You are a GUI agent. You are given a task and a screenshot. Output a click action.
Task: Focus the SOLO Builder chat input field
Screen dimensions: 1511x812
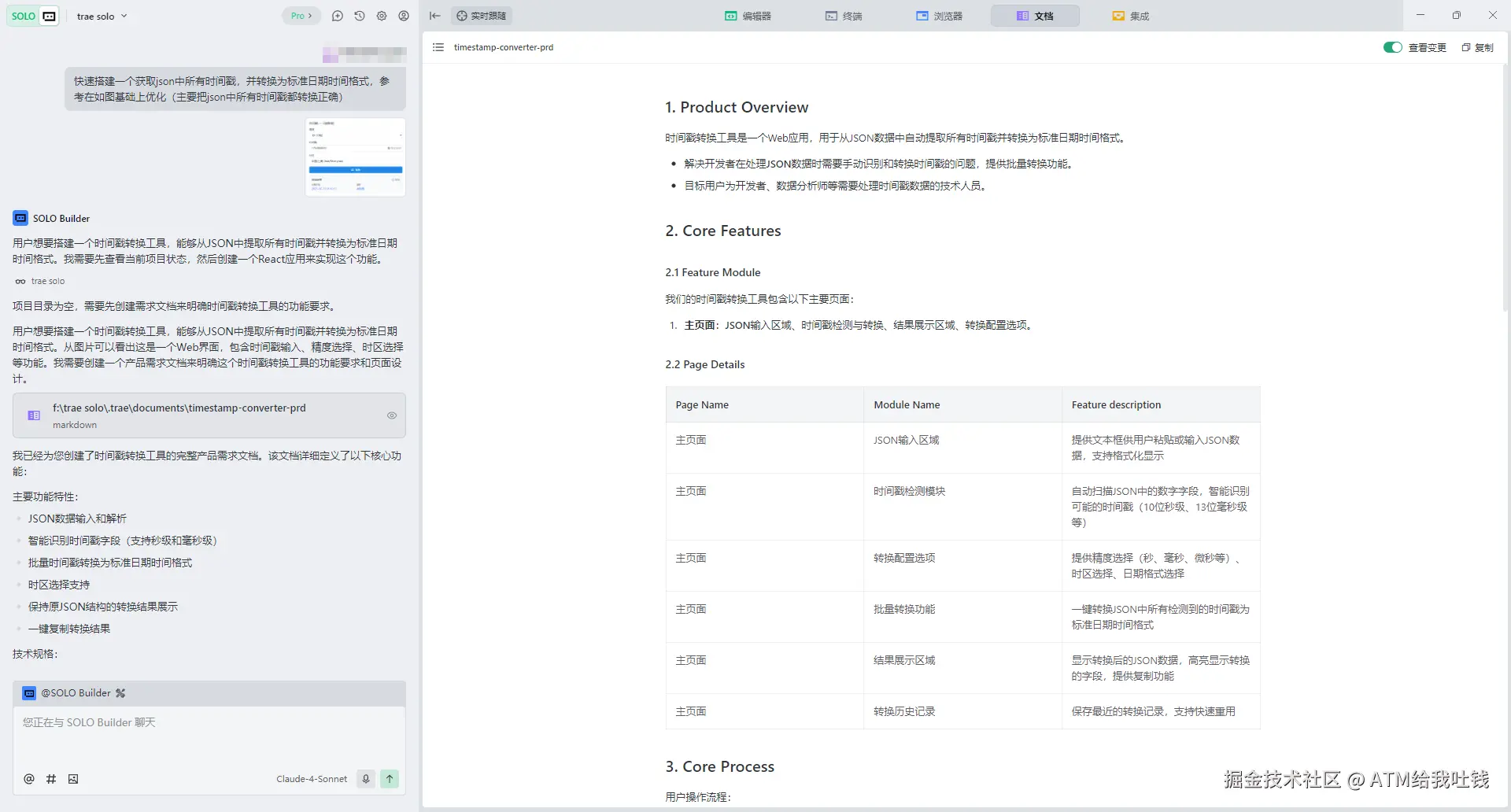coord(209,735)
